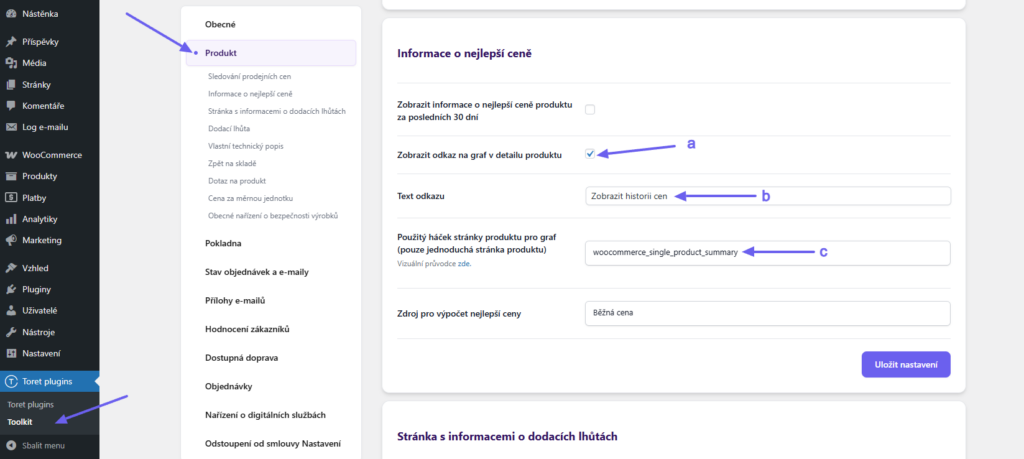Open the Nástěnka dashboard icon
Viewport: 1024px width, 459px height.
[10, 13]
